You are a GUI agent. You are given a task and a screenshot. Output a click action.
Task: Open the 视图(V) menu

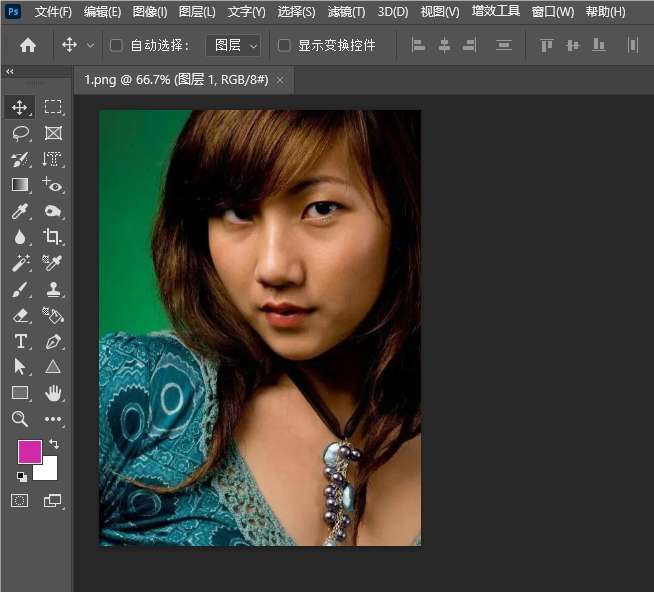(440, 12)
